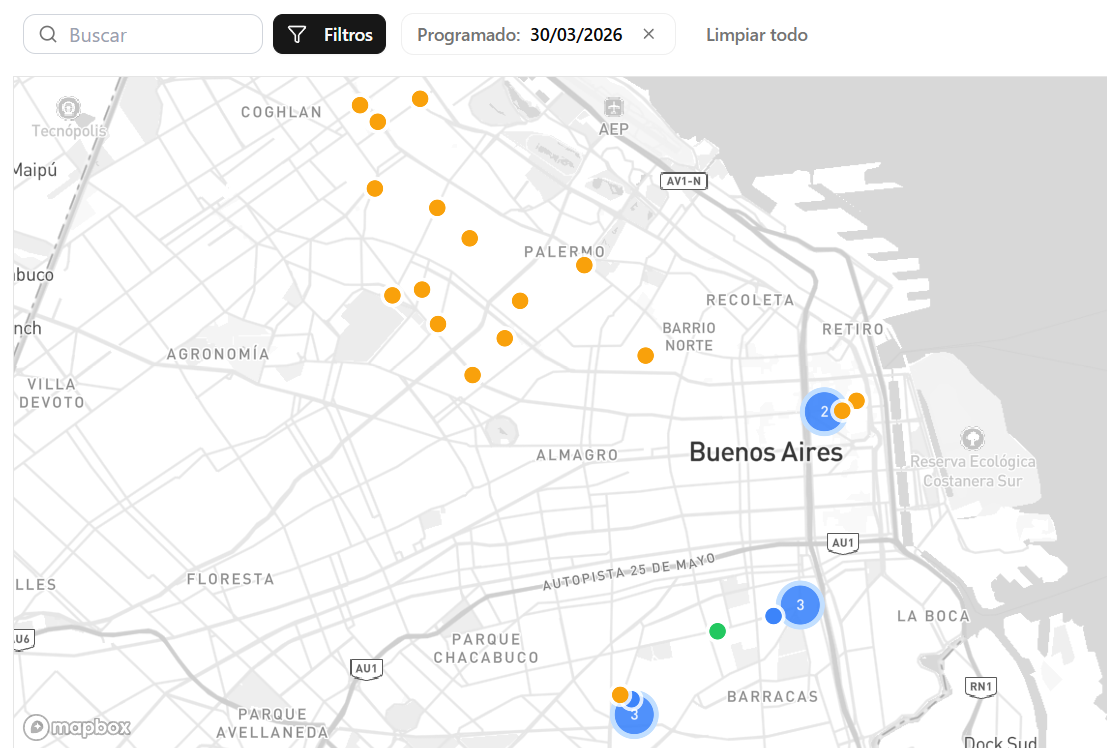This screenshot has height=748, width=1107.
Task: Select the orange marker right of Coghlan label
Action: pyautogui.click(x=360, y=105)
